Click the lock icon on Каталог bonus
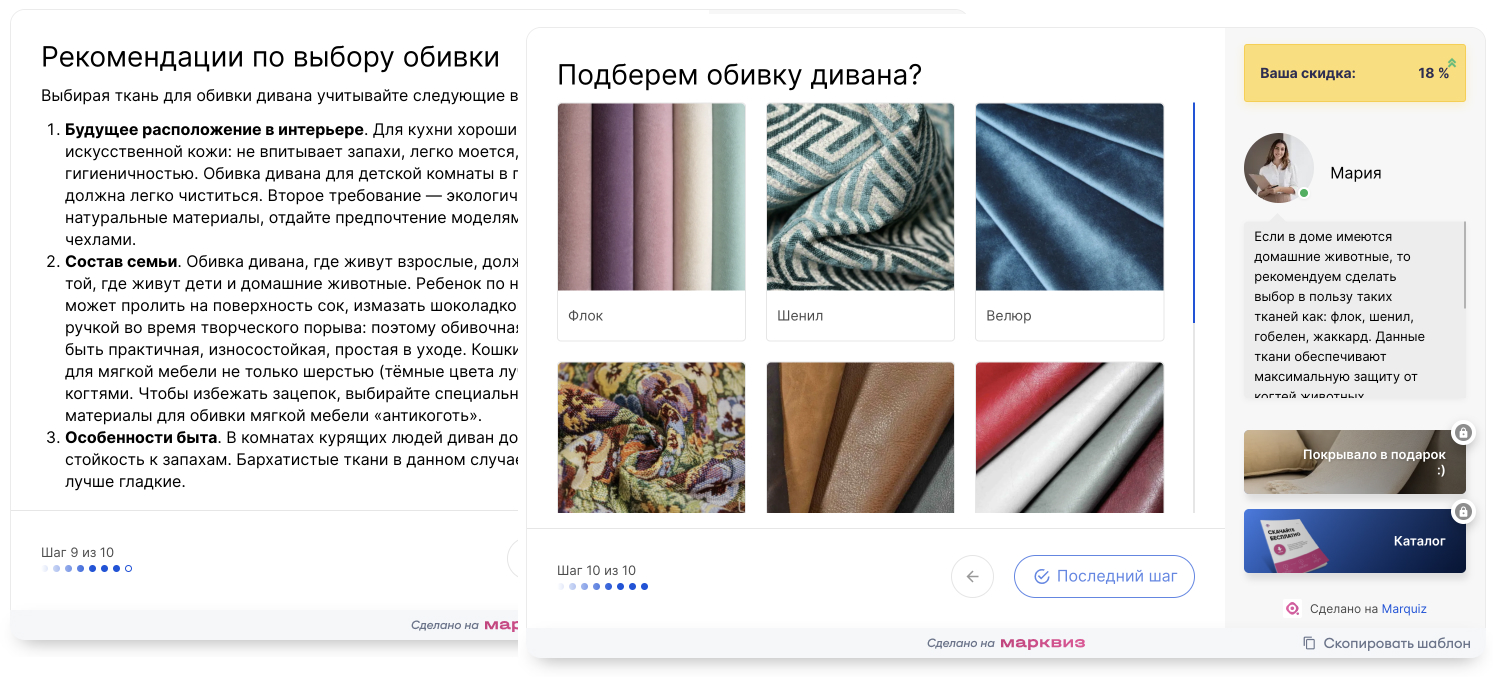 click(x=1463, y=512)
